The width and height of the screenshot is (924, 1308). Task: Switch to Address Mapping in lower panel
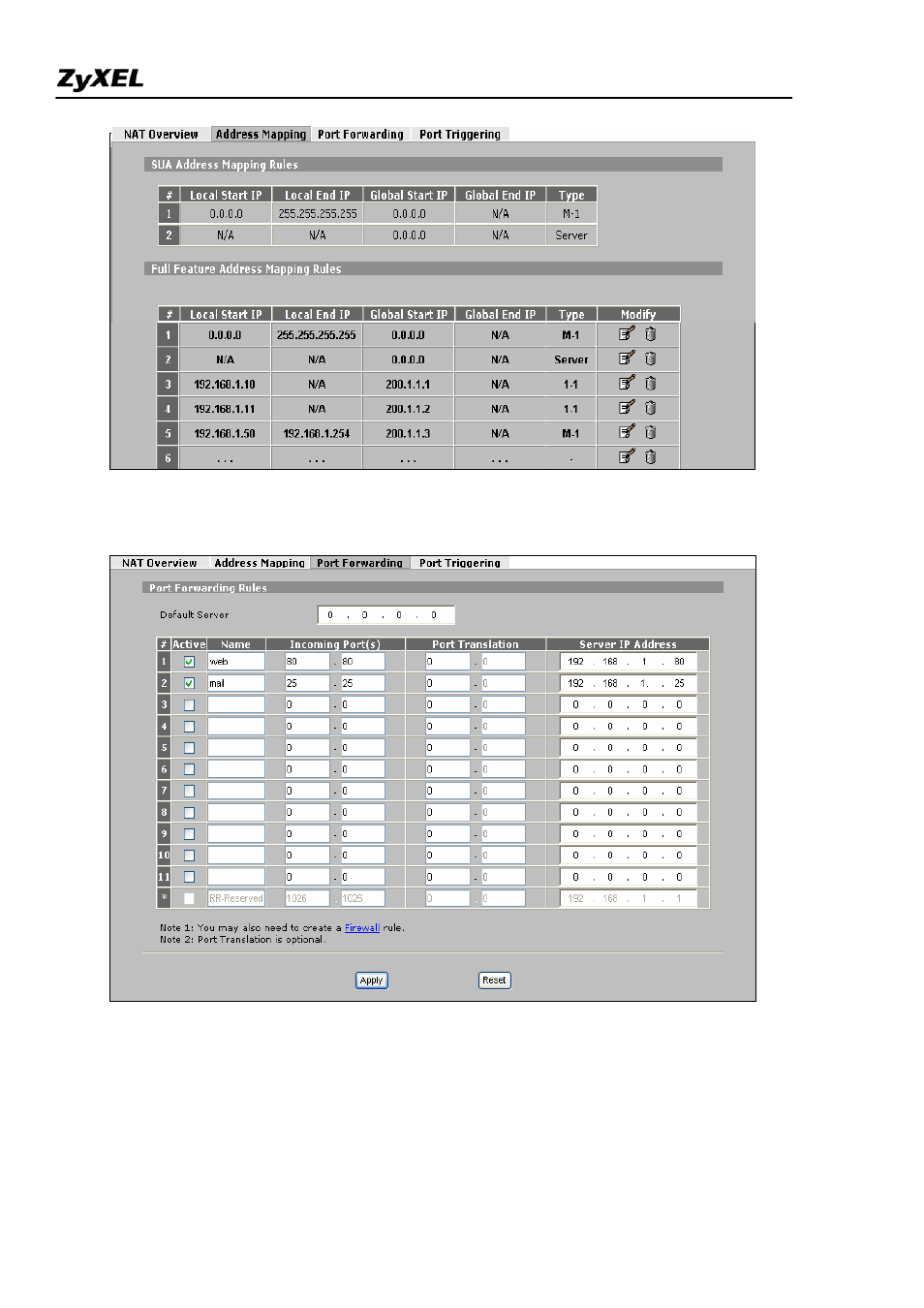pos(260,563)
